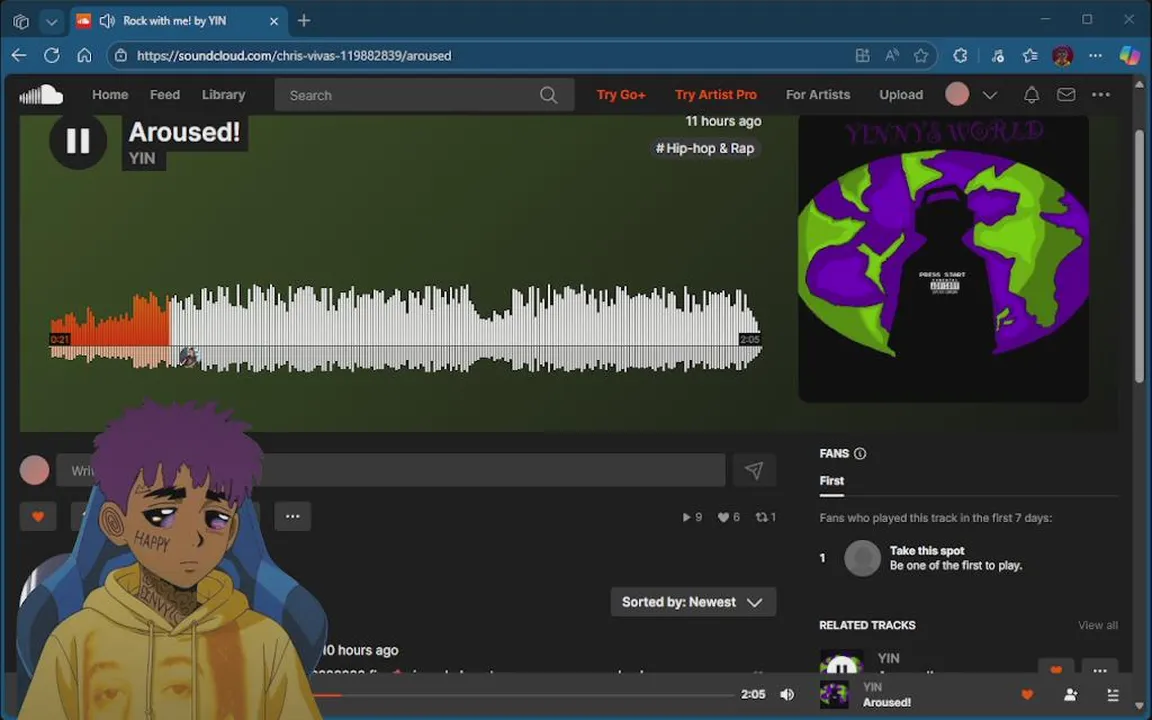Click the browser address bar URL
1152x720 pixels.
click(294, 56)
